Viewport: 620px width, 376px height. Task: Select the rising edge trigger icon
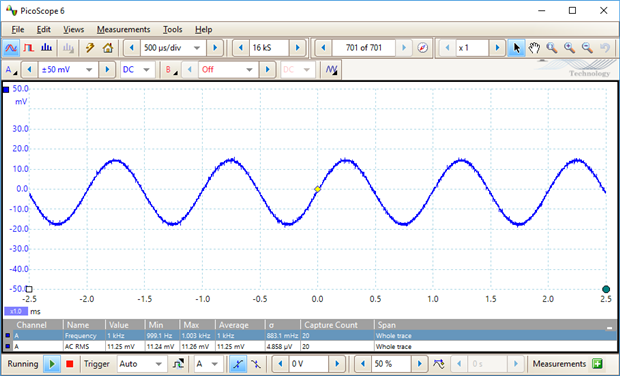coord(238,364)
